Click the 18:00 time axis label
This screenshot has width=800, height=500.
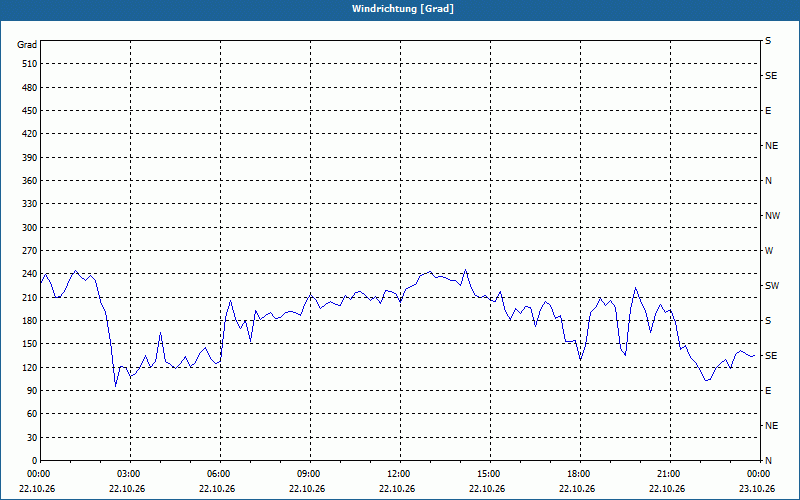click(580, 474)
